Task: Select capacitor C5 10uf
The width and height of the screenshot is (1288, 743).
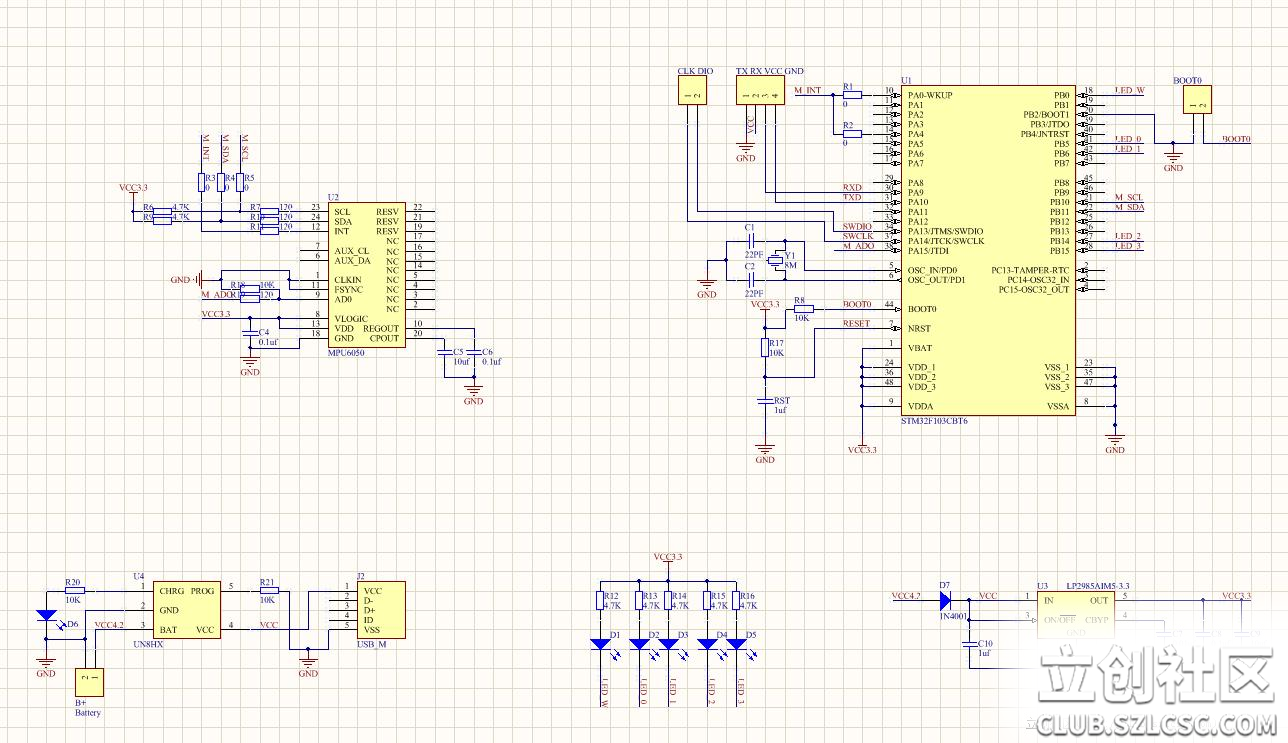Action: click(x=444, y=350)
